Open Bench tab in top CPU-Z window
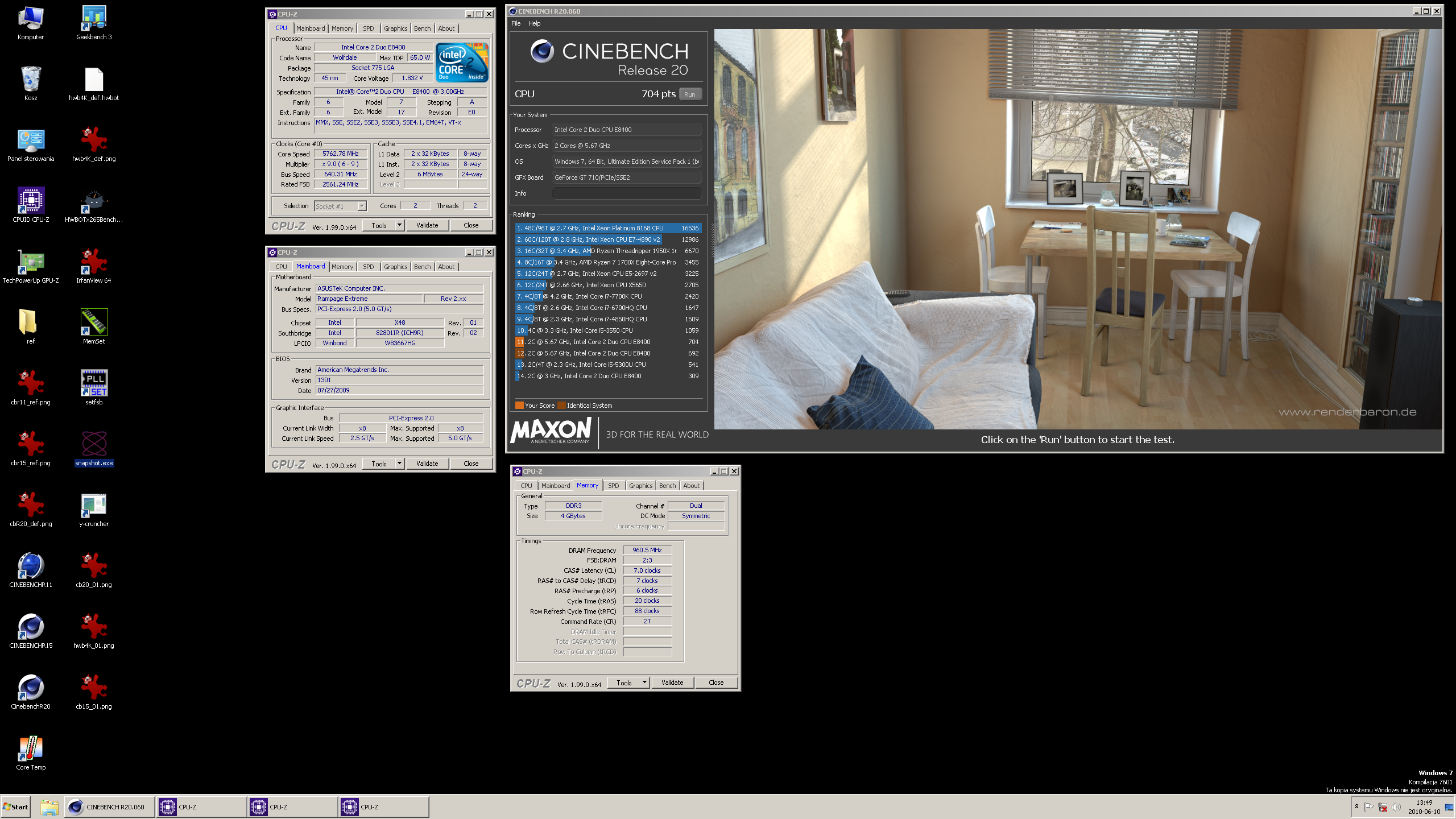 (x=423, y=28)
